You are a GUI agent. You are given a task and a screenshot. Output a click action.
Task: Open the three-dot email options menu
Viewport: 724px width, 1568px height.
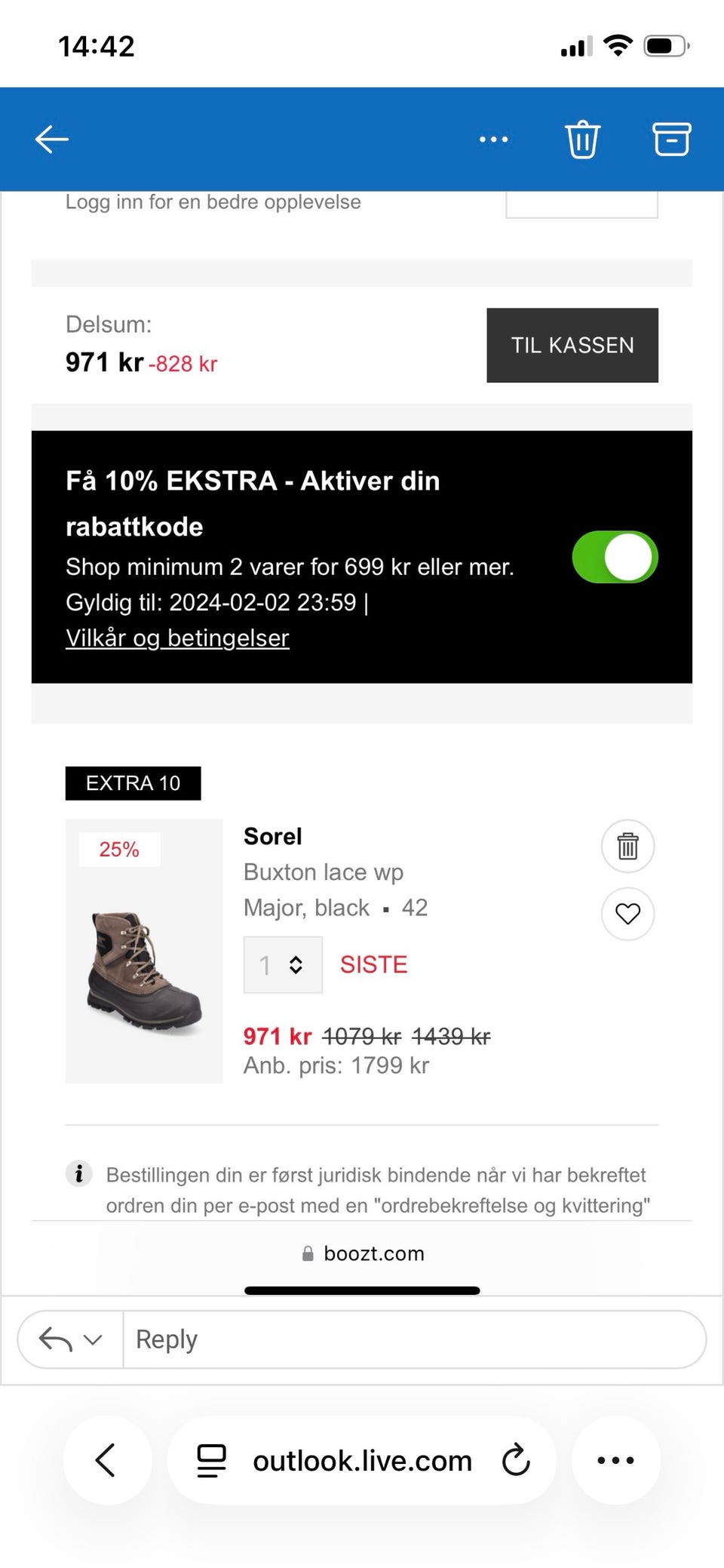click(493, 140)
